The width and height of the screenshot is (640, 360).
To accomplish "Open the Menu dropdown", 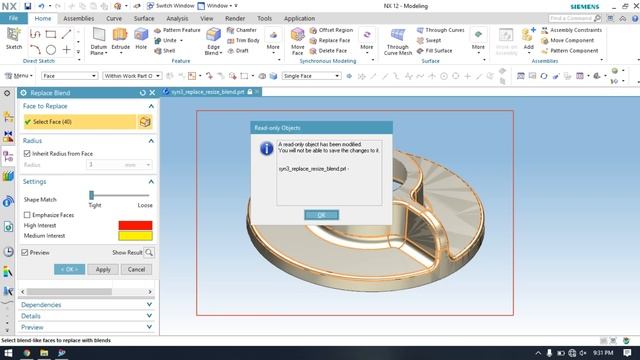I will (x=18, y=76).
